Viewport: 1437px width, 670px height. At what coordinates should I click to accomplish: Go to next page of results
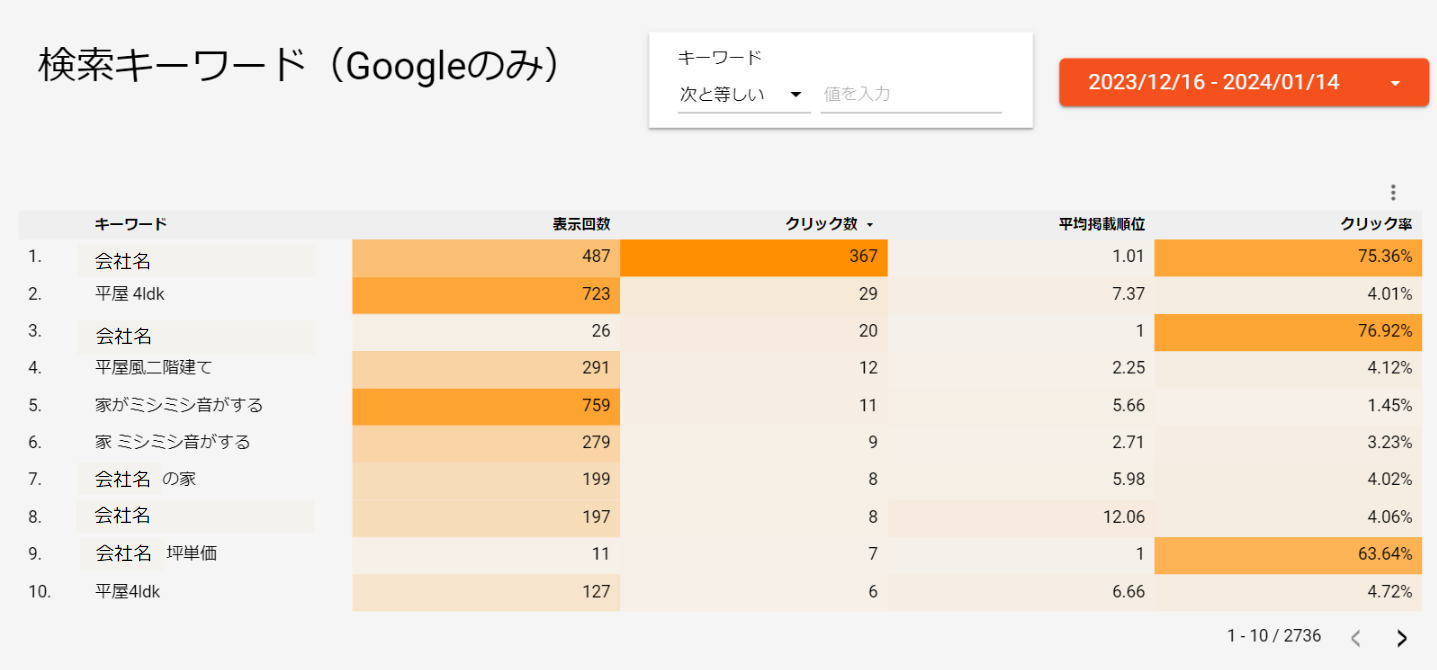[1402, 638]
